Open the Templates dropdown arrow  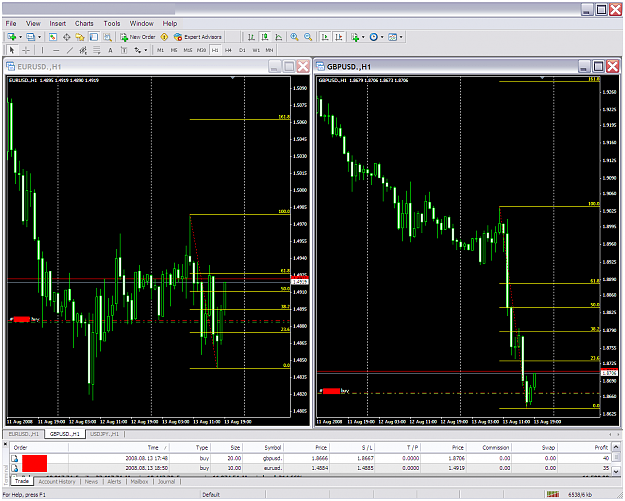pyautogui.click(x=401, y=37)
